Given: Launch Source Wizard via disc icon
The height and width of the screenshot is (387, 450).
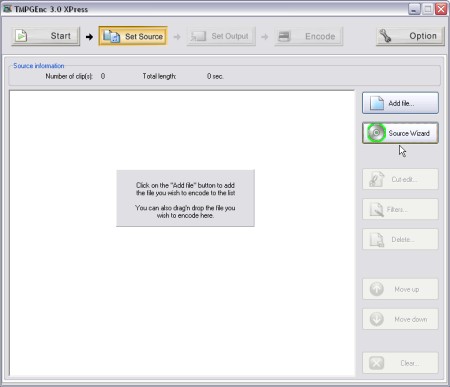Looking at the screenshot, I should pos(376,133).
